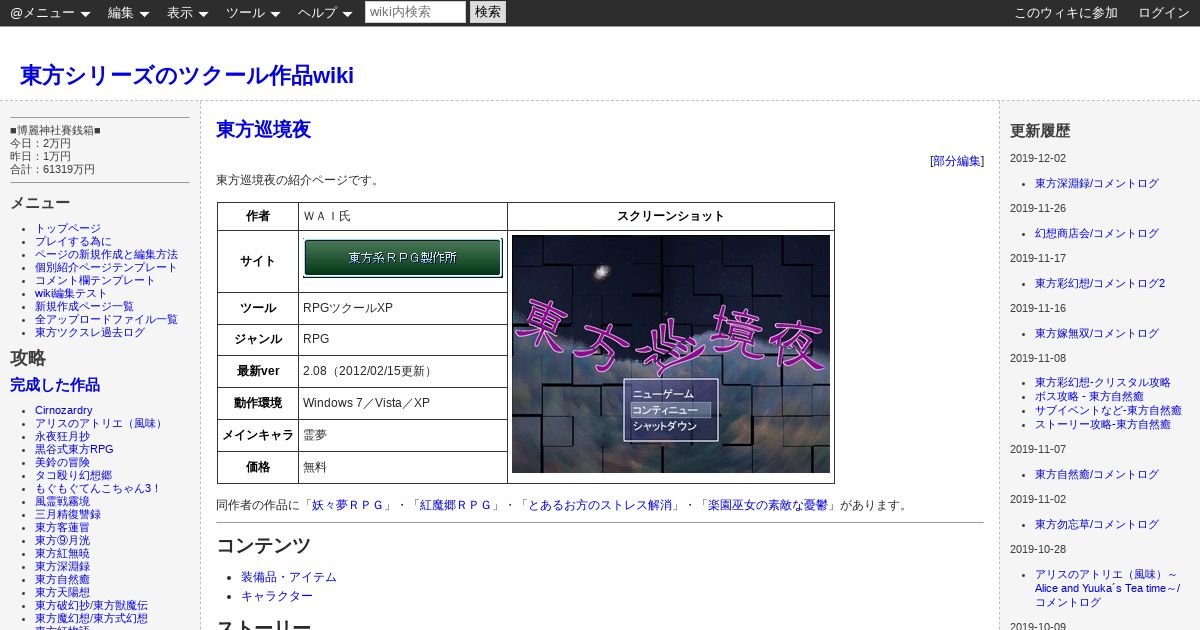Open サブイベントなど-東方自然癒 history link
Viewport: 1200px width, 630px height.
tap(1108, 410)
